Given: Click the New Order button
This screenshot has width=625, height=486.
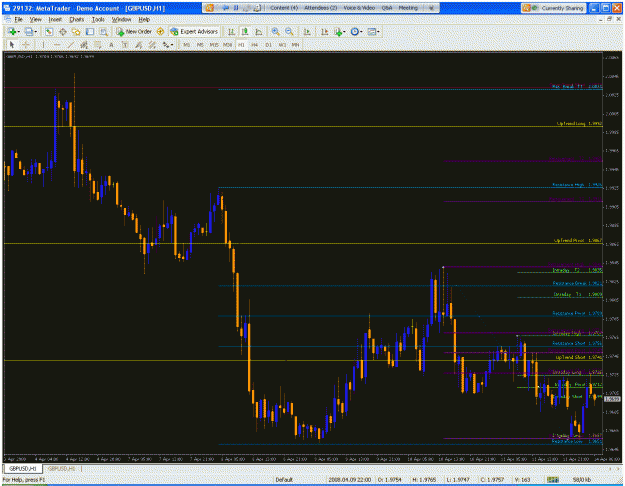Looking at the screenshot, I should pyautogui.click(x=134, y=31).
